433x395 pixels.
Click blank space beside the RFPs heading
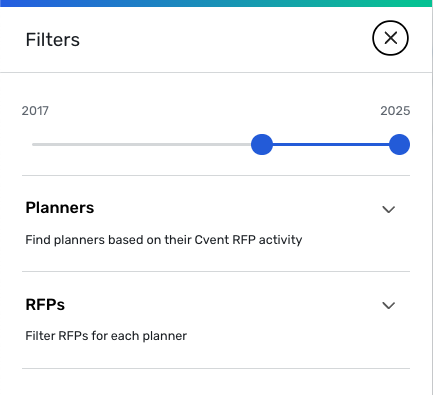pos(220,304)
